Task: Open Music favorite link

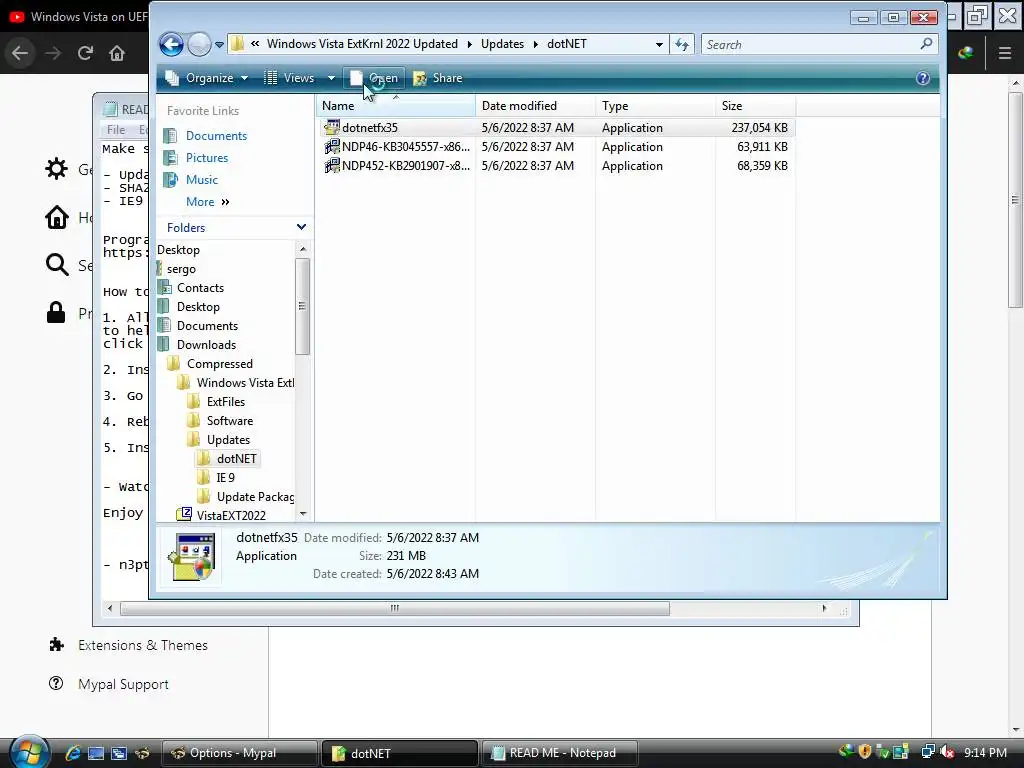Action: click(202, 180)
